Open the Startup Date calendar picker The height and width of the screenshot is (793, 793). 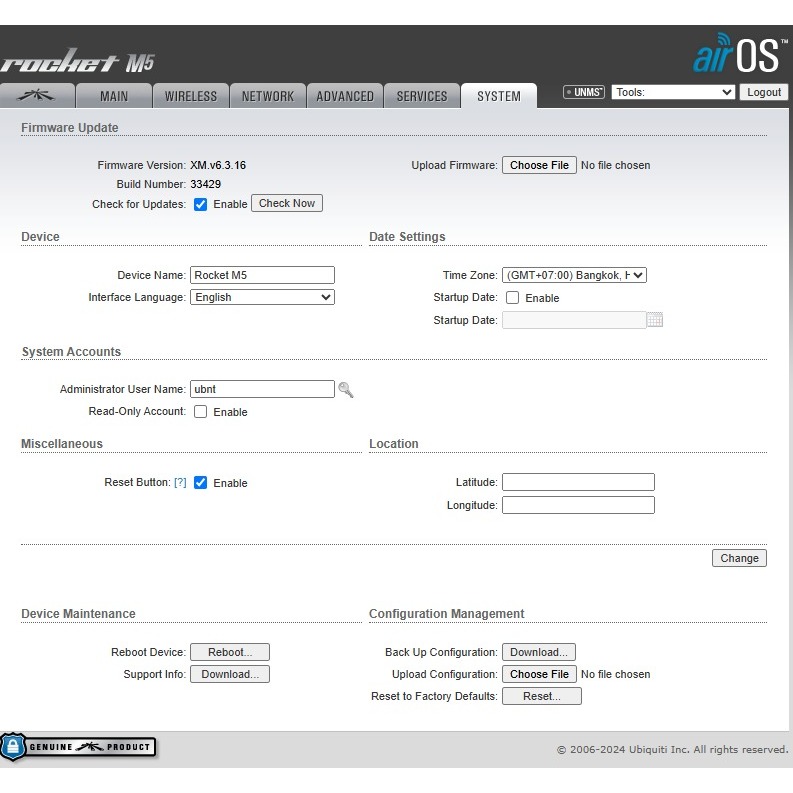(x=655, y=320)
